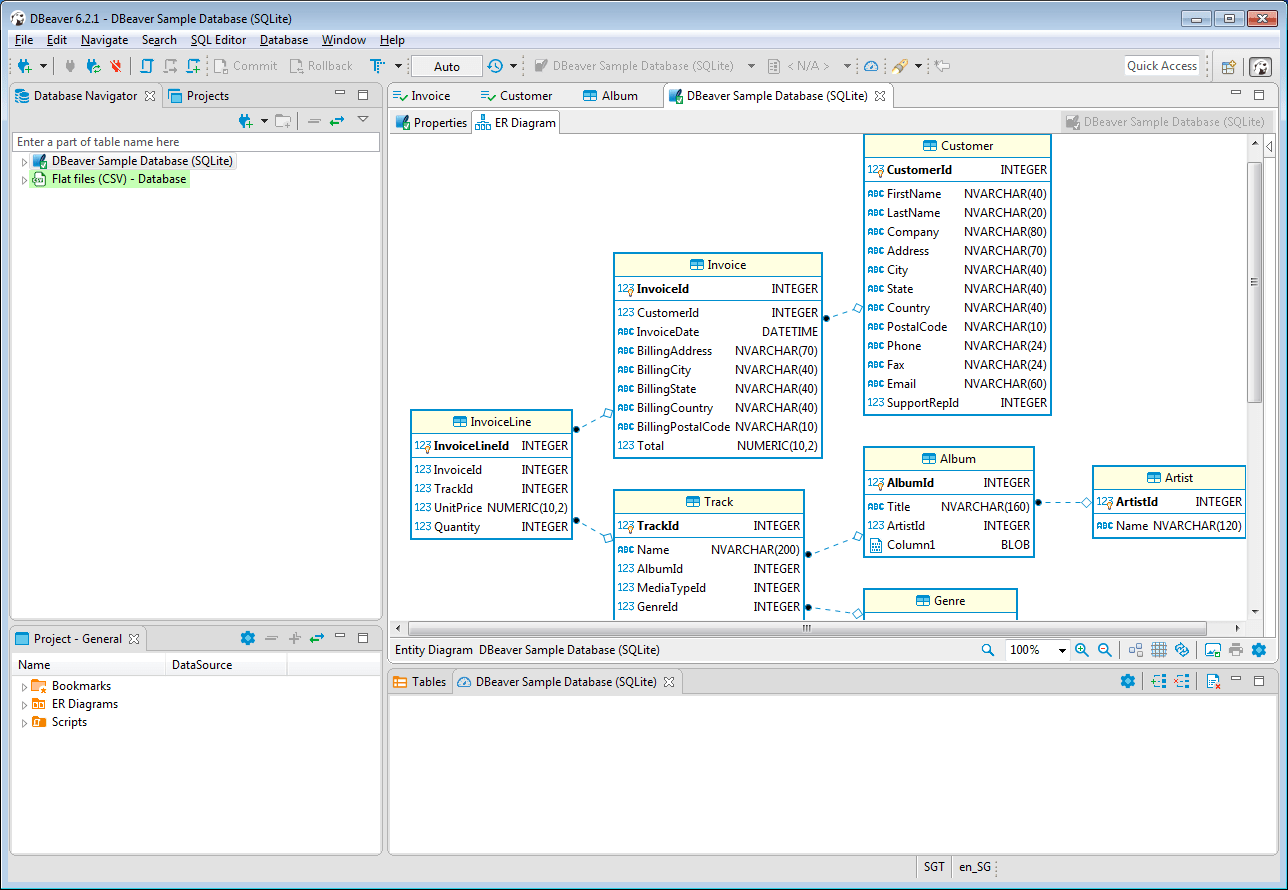This screenshot has height=890, width=1288.
Task: Select the DBeaver perspective beaver icon
Action: 1261,67
